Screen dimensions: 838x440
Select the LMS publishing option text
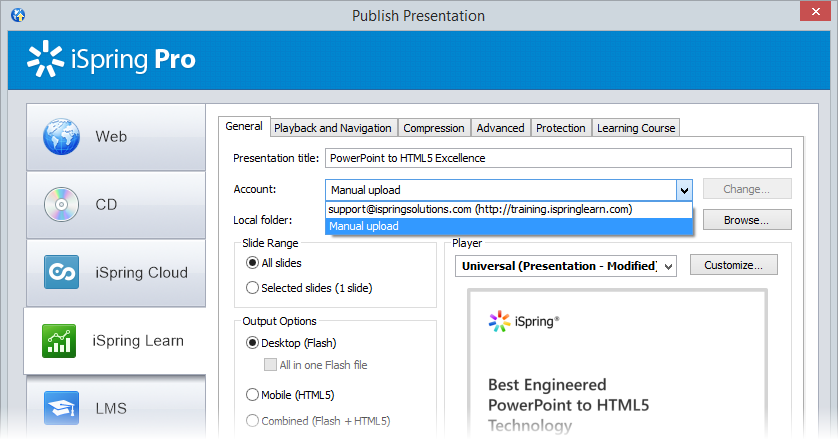[111, 408]
